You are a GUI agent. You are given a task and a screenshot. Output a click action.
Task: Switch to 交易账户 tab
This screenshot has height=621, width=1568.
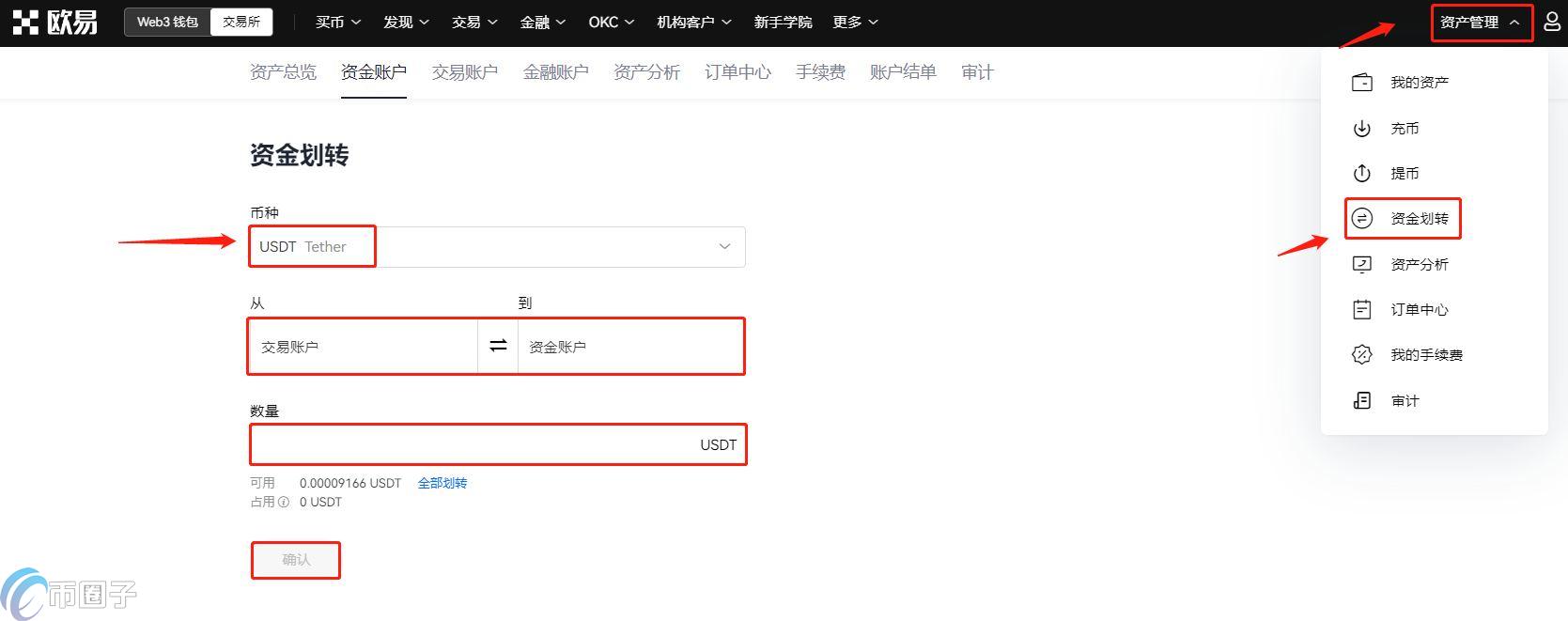465,72
